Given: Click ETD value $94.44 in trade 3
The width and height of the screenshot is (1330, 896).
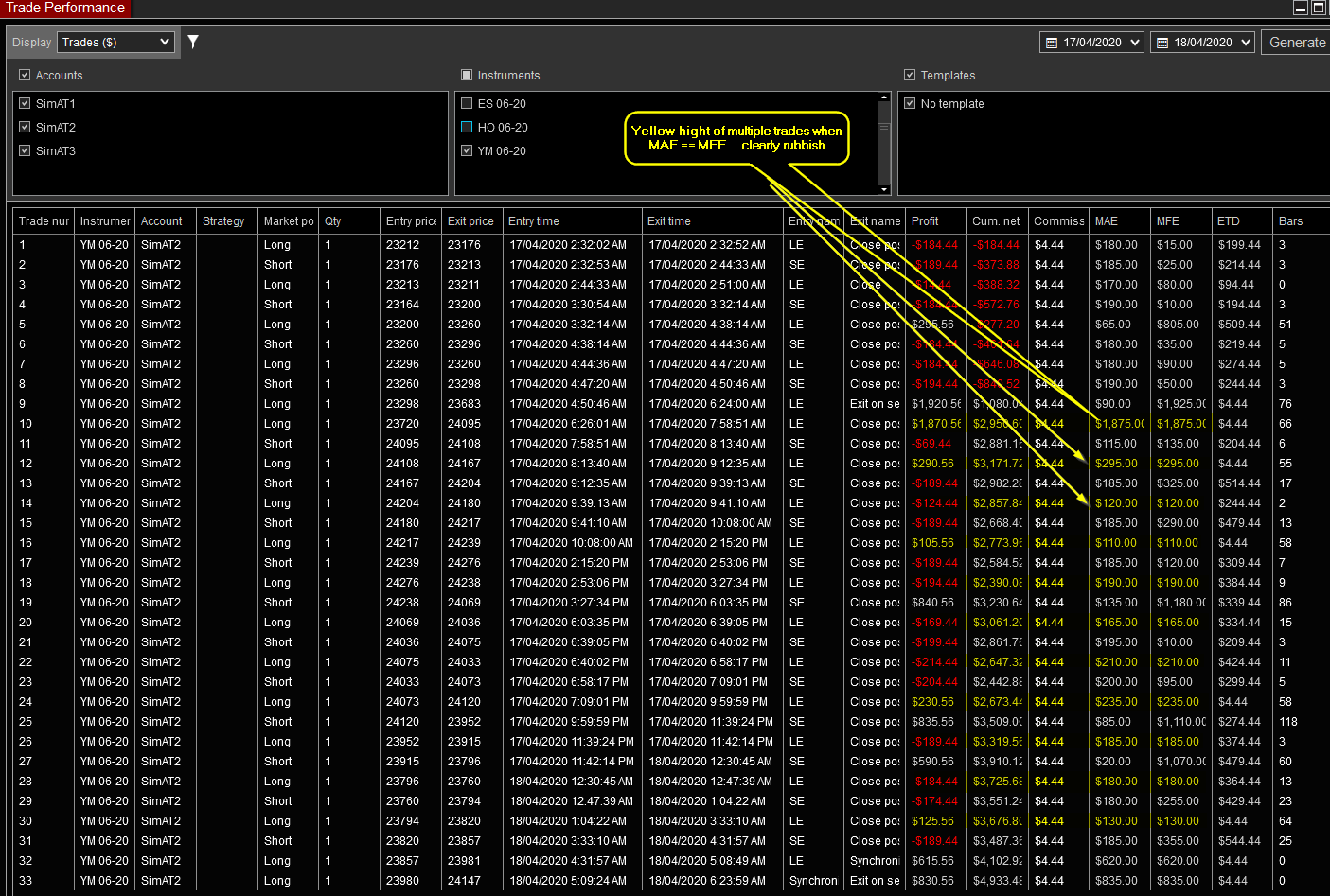Looking at the screenshot, I should pos(1236,285).
